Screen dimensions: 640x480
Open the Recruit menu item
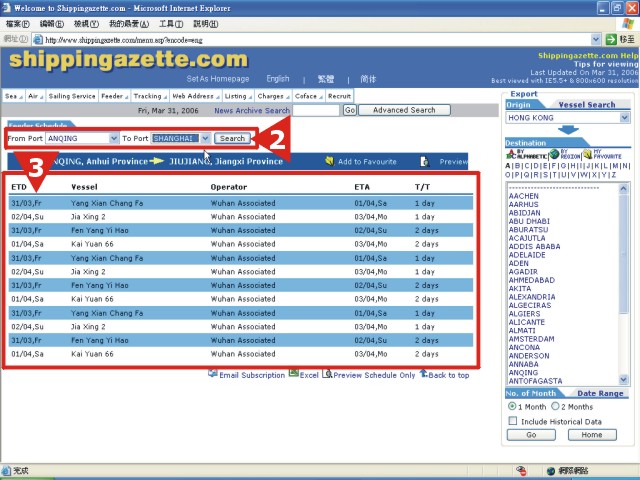(339, 96)
